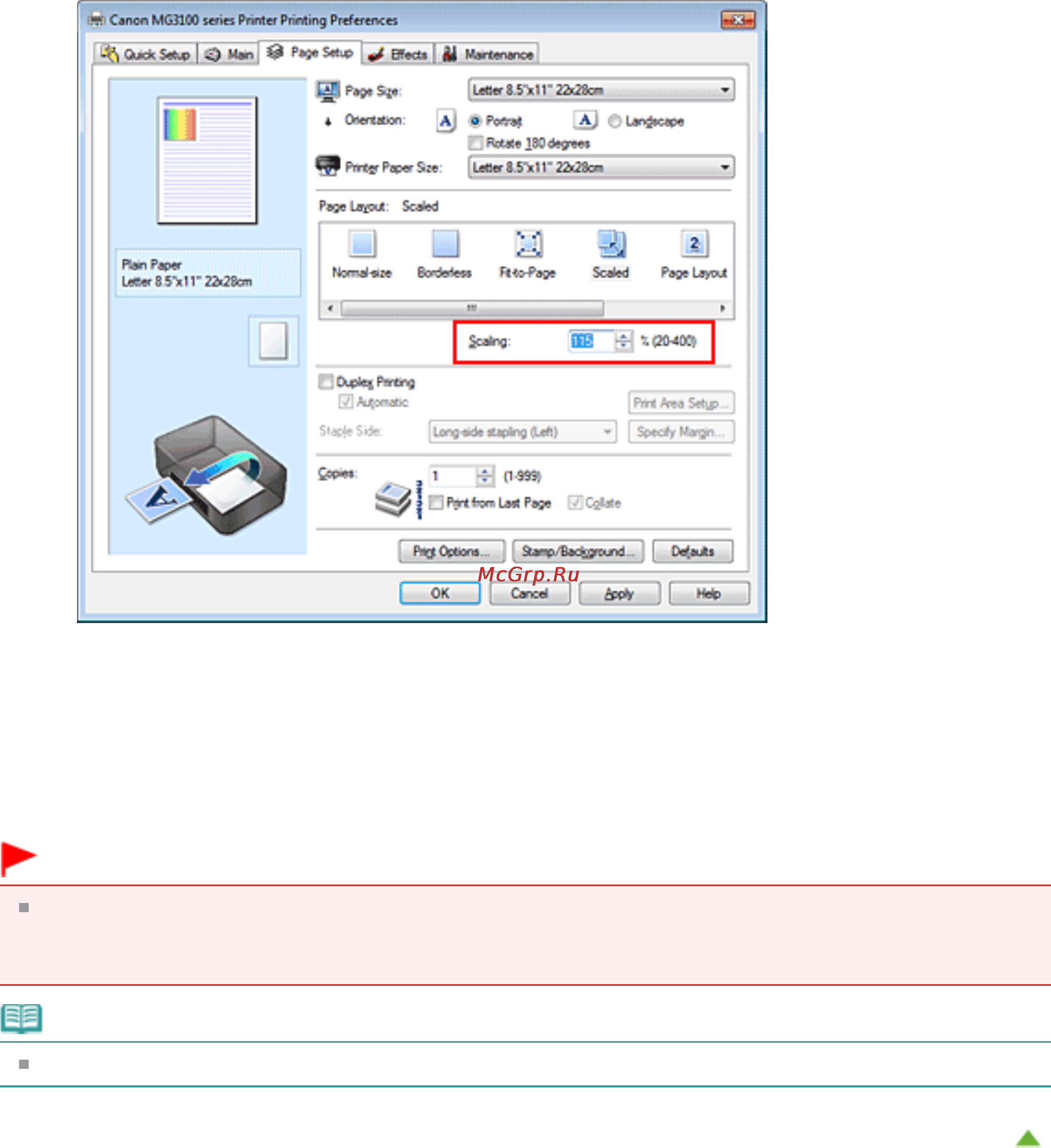Increase the Scaling value with up arrow
This screenshot has width=1051, height=1148.
[624, 336]
